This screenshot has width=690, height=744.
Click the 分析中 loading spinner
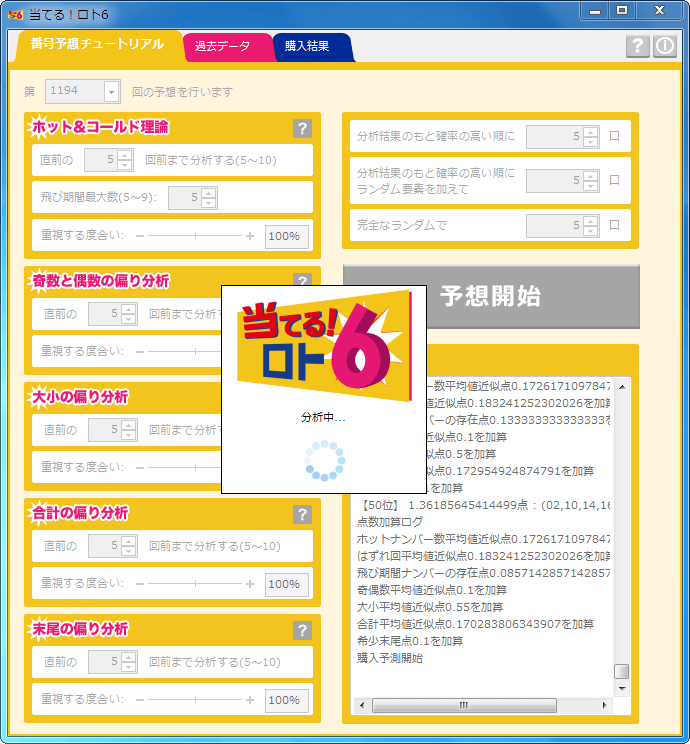[x=325, y=460]
